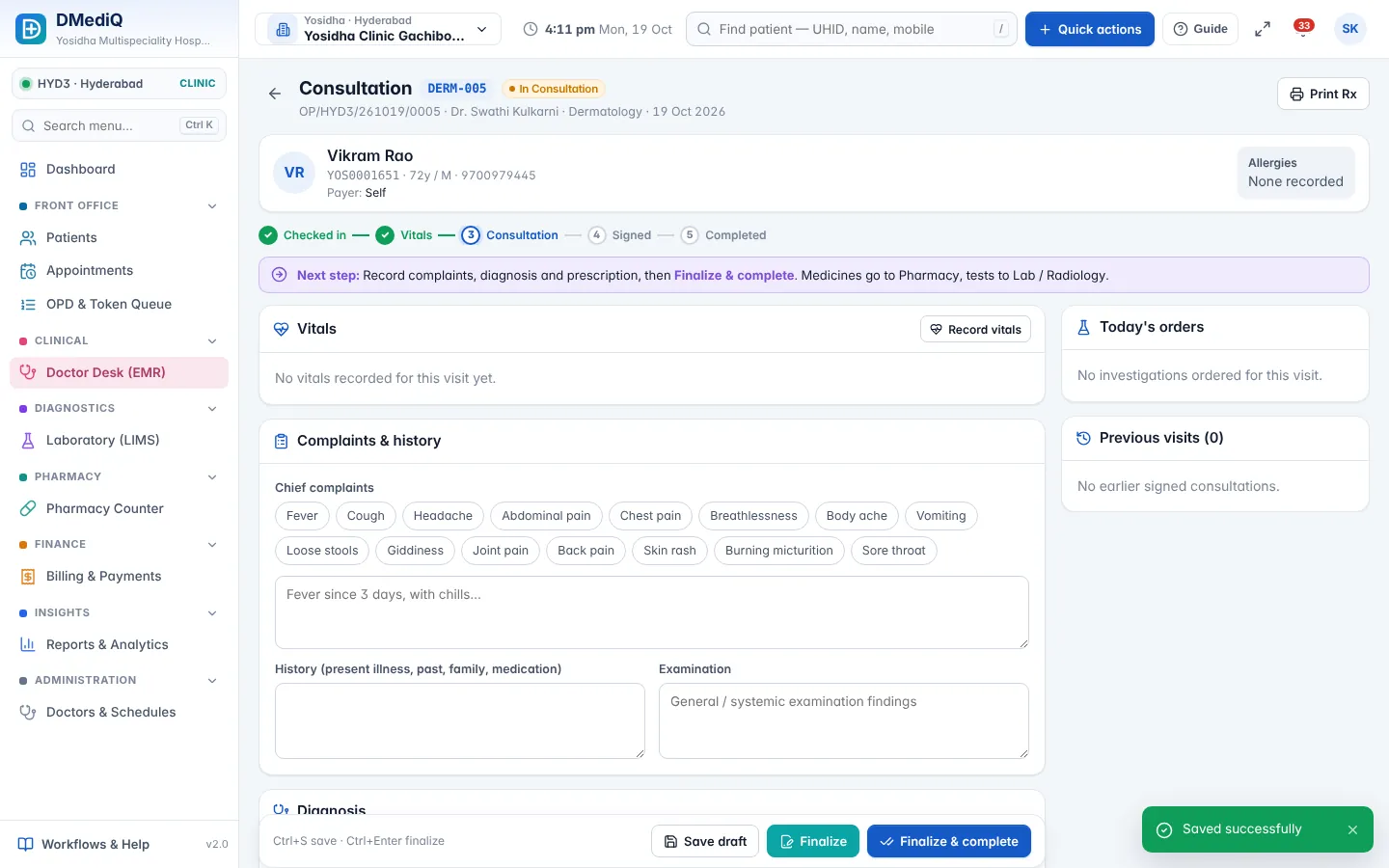The width and height of the screenshot is (1389, 868).
Task: Click the DMediQ logo icon
Action: (x=31, y=29)
